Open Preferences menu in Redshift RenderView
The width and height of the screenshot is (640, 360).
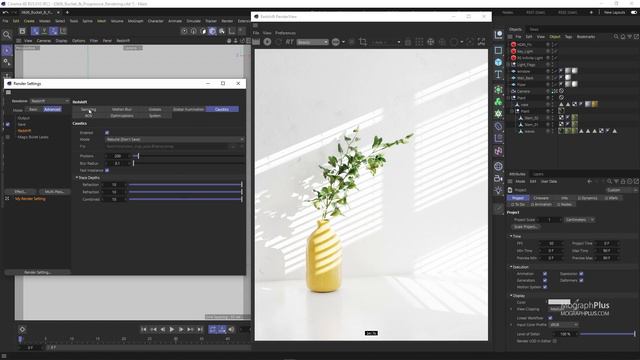(x=285, y=33)
